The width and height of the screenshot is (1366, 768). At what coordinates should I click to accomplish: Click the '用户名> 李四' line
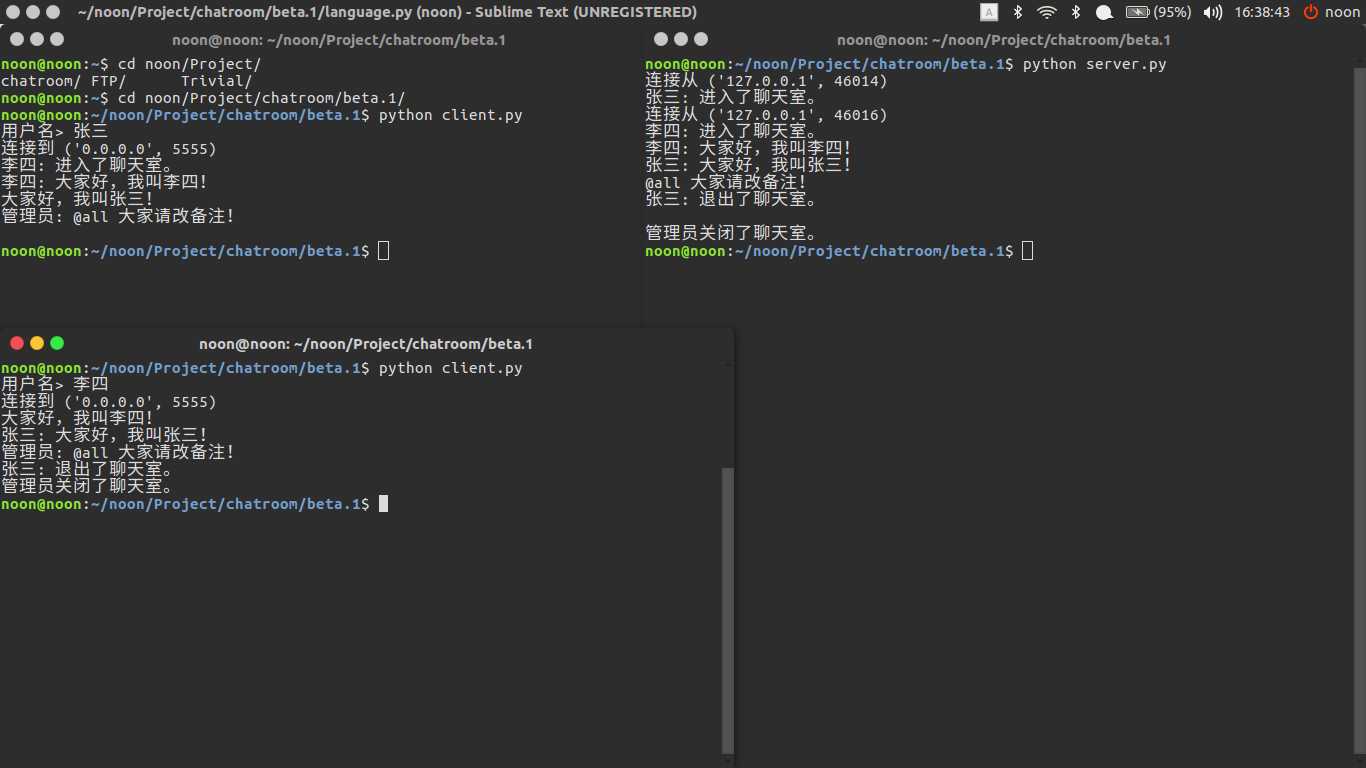(x=55, y=385)
